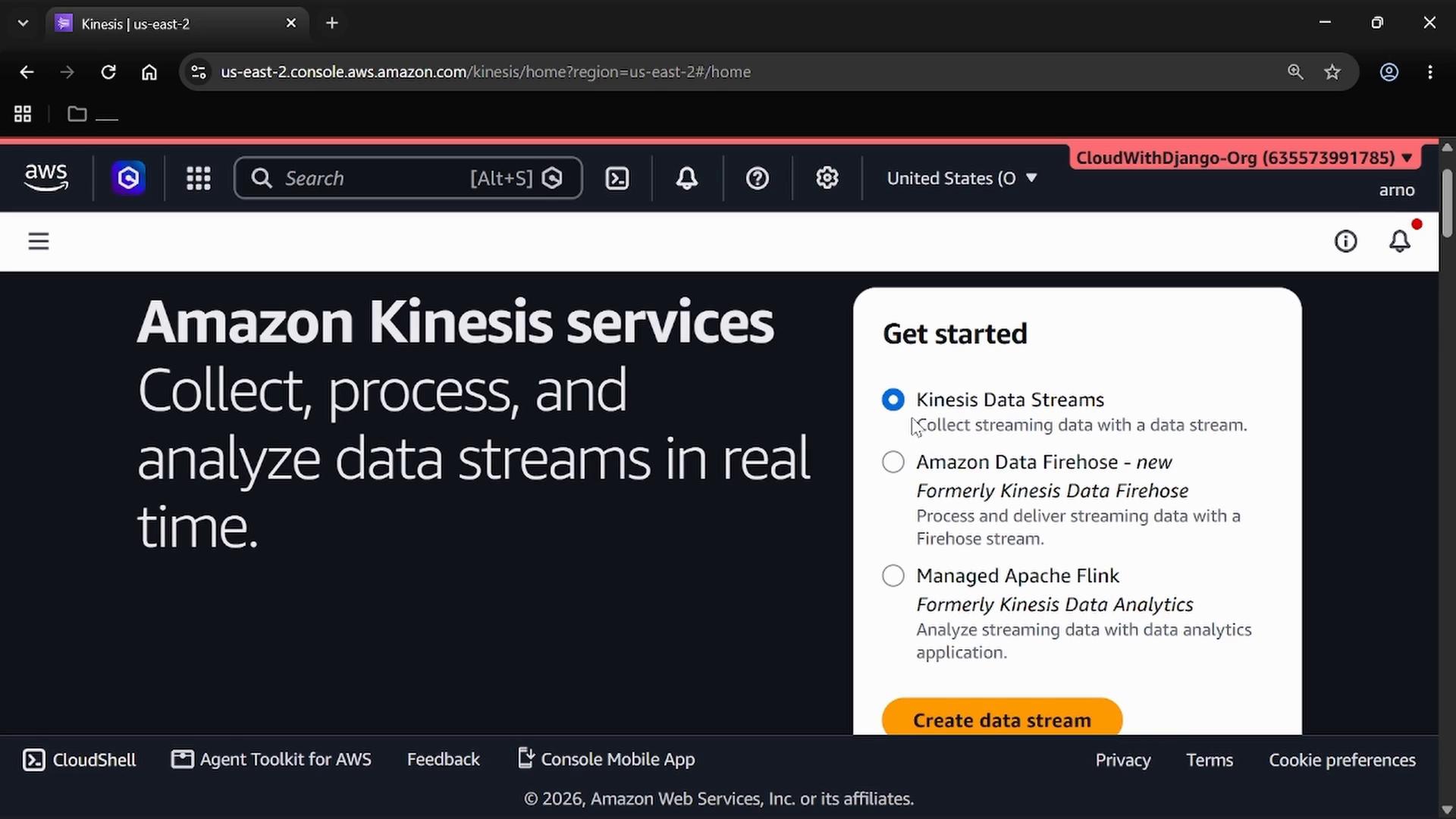
Task: Open the AWS logo home link
Action: click(x=46, y=177)
